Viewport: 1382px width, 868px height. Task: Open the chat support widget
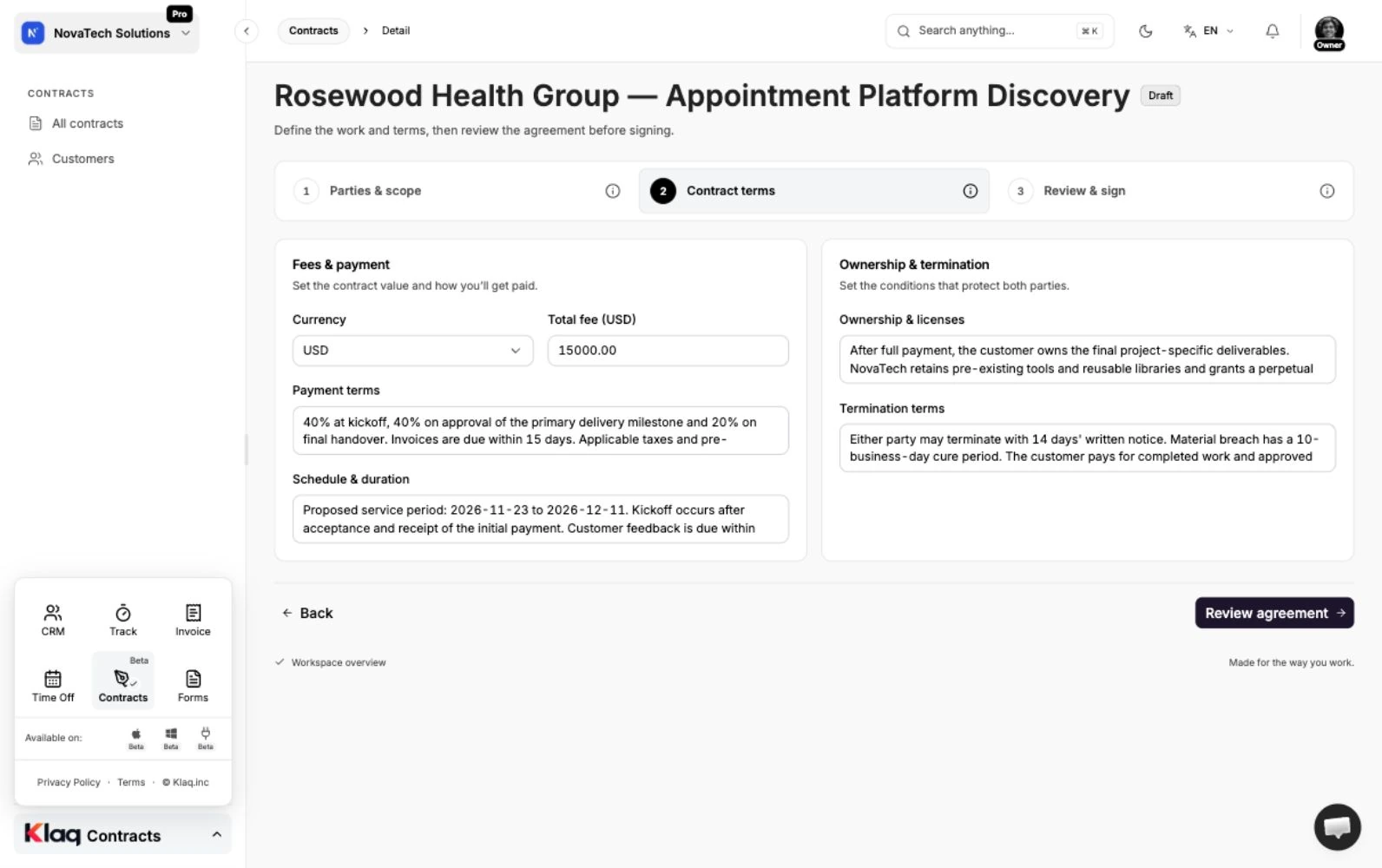(1337, 827)
